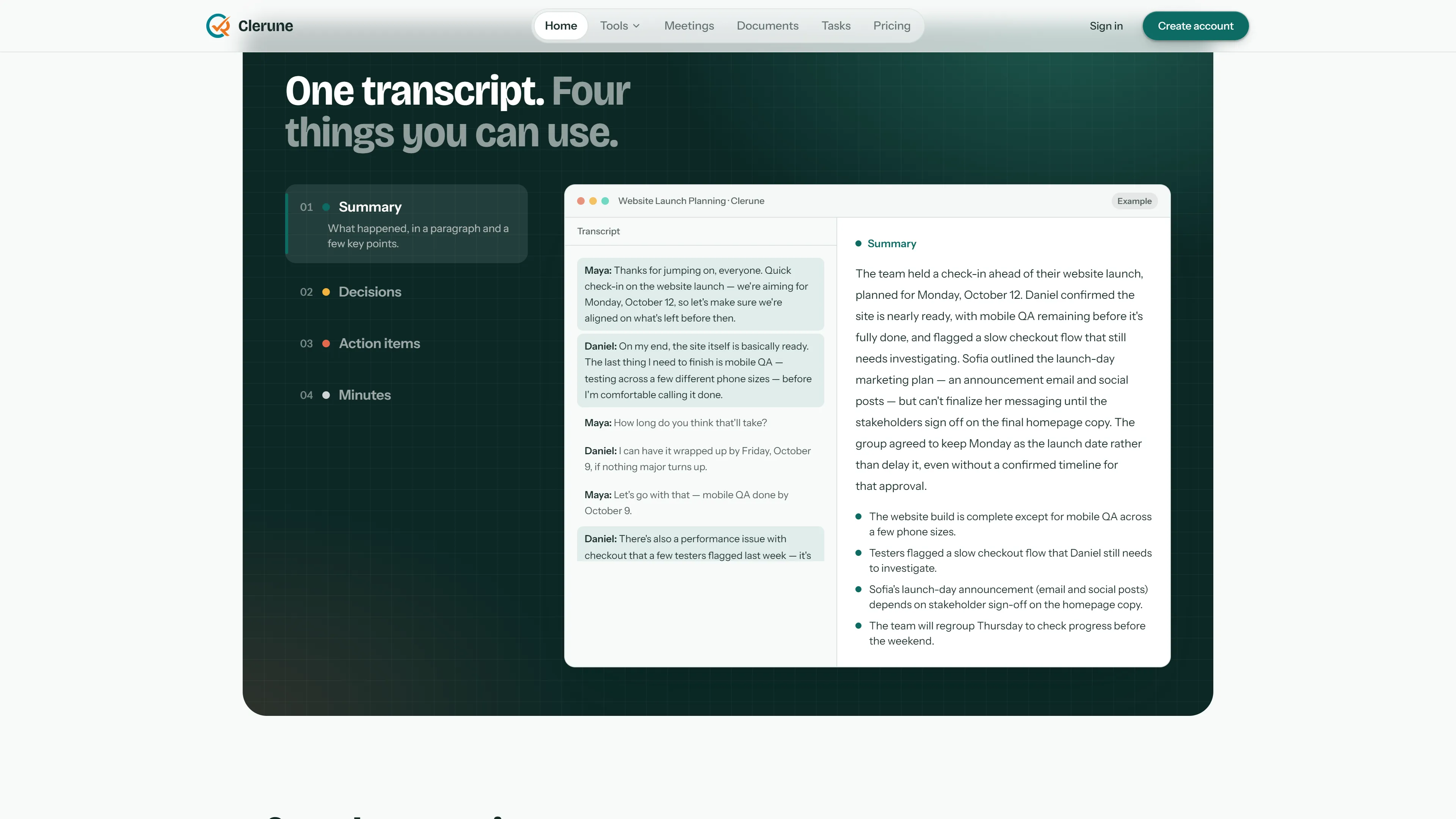Viewport: 1456px width, 819px height.
Task: Click 'What happened, in a paragraph' description
Action: click(x=418, y=236)
